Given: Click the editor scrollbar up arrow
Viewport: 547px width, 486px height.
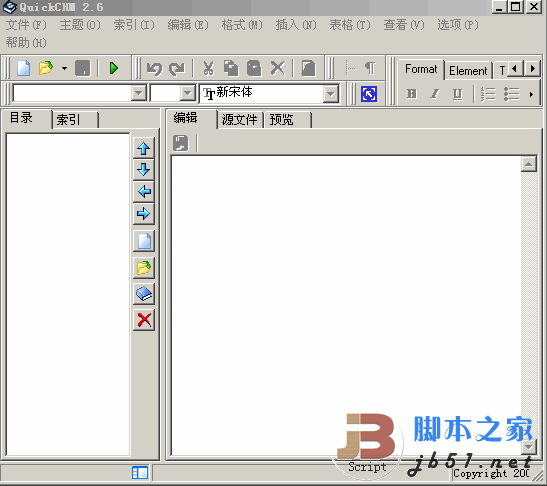Looking at the screenshot, I should click(529, 164).
